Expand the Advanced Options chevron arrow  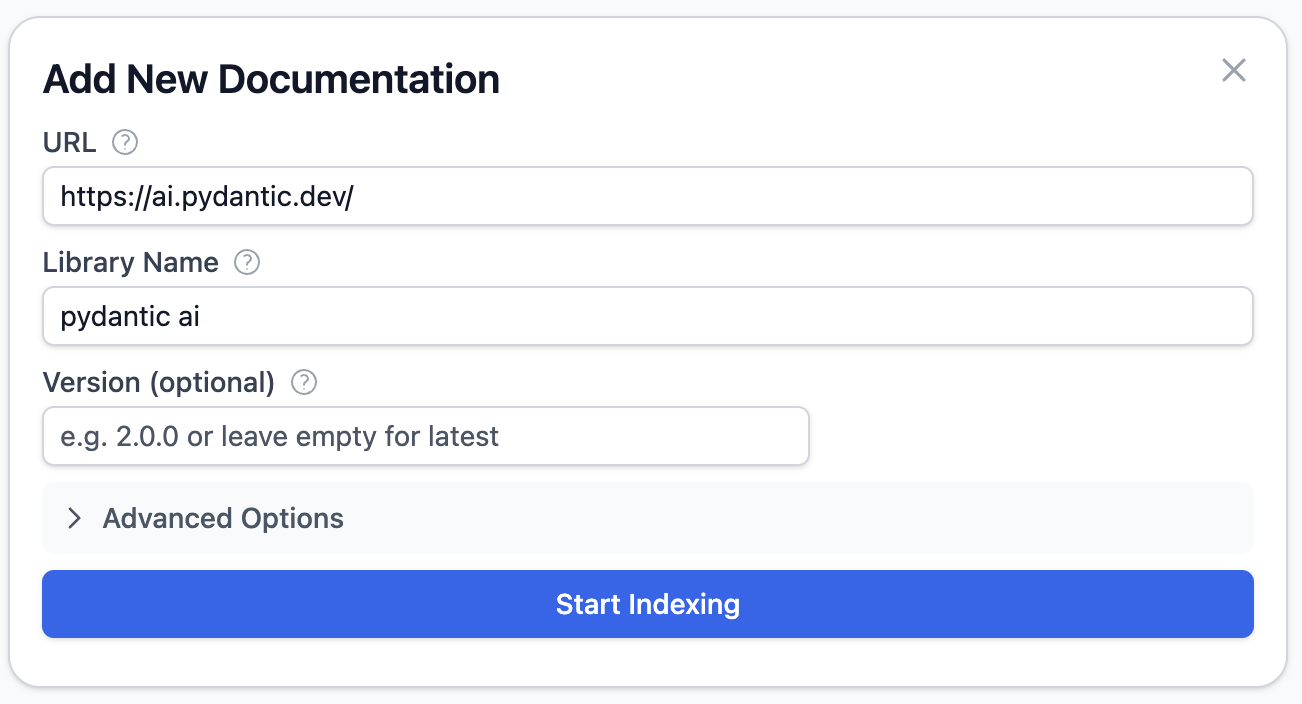[x=73, y=518]
